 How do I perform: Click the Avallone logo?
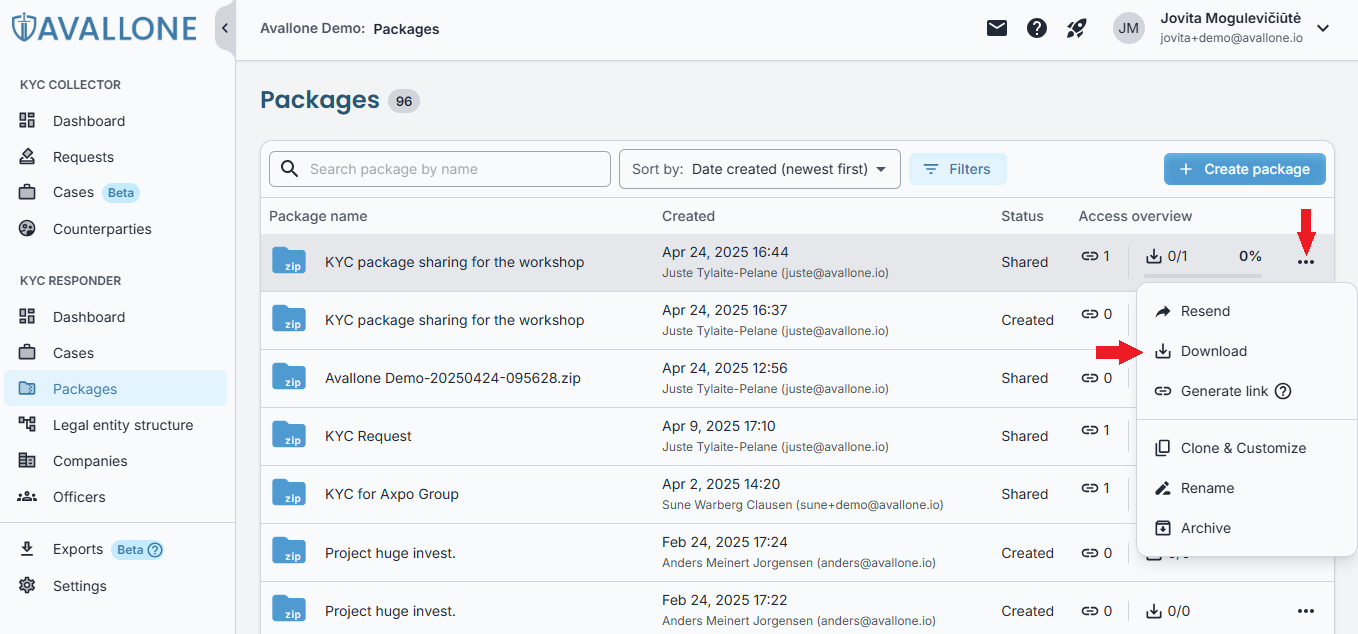click(103, 28)
